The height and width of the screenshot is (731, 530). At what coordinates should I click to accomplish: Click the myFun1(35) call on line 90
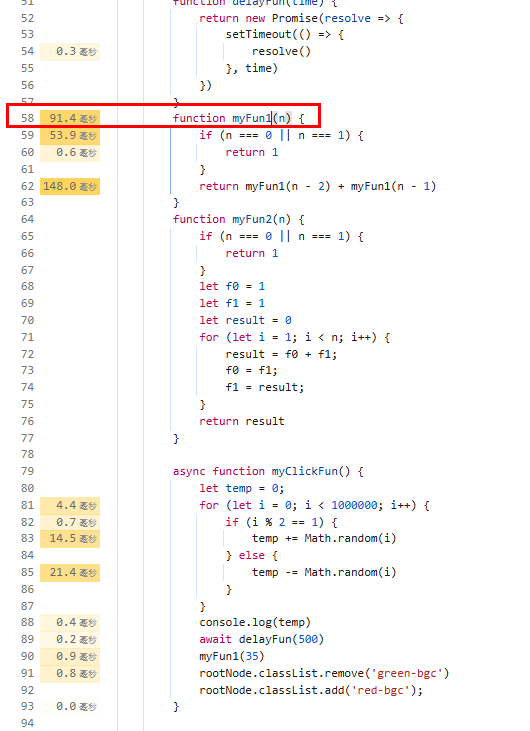(232, 656)
